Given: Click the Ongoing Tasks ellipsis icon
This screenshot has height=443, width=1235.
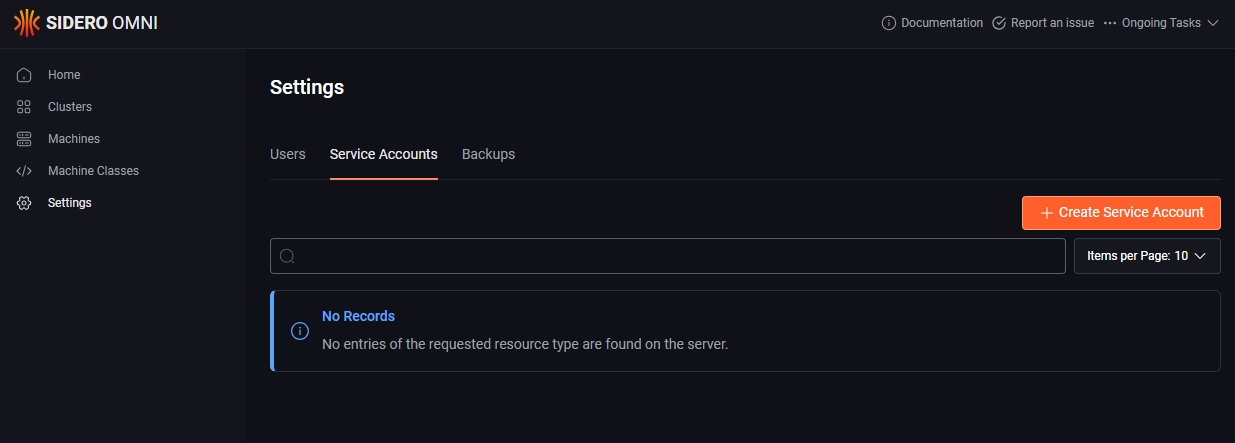Looking at the screenshot, I should point(1109,23).
